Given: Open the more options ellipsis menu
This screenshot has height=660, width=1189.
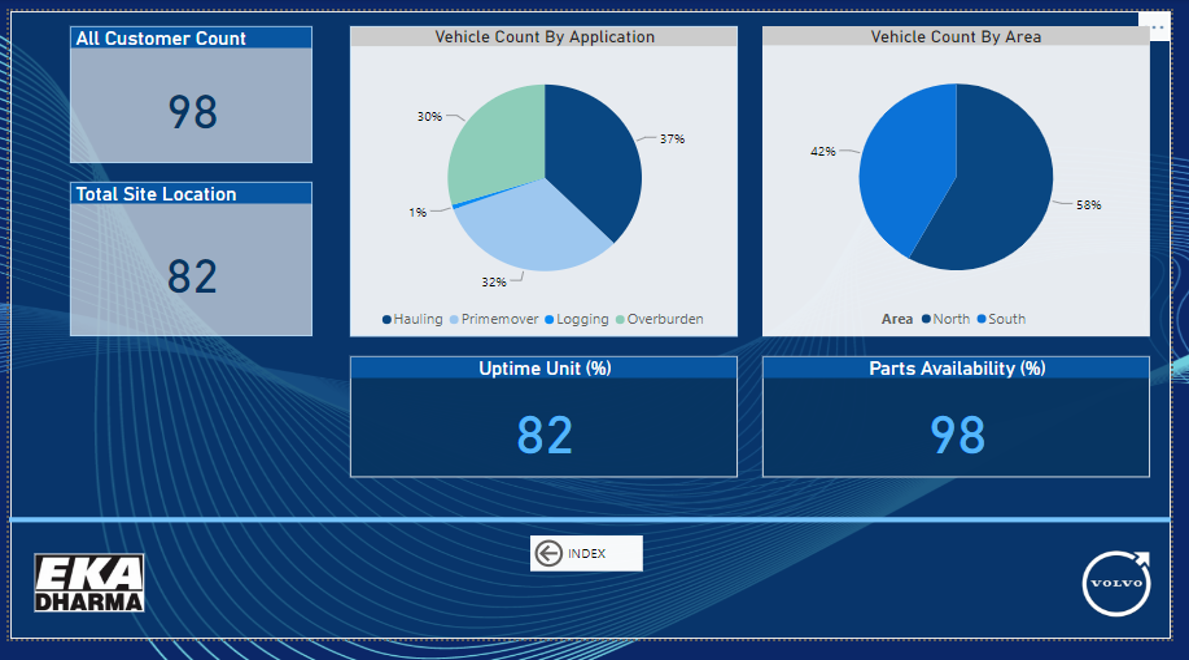Looking at the screenshot, I should [1157, 28].
